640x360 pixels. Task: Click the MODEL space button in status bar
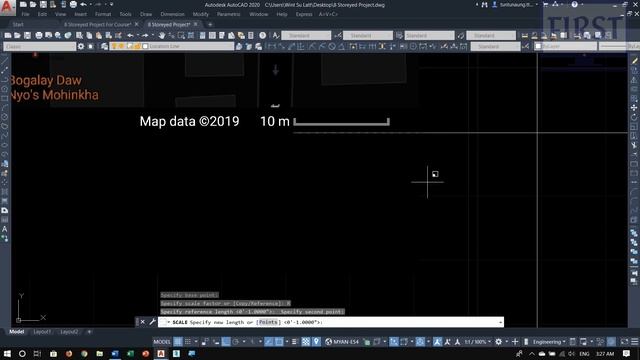[x=162, y=342]
